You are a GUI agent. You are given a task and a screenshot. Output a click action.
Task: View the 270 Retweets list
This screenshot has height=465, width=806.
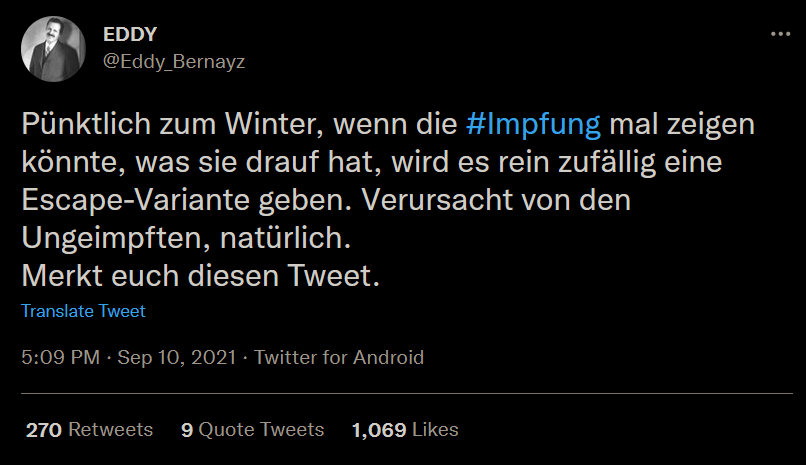[x=89, y=429]
